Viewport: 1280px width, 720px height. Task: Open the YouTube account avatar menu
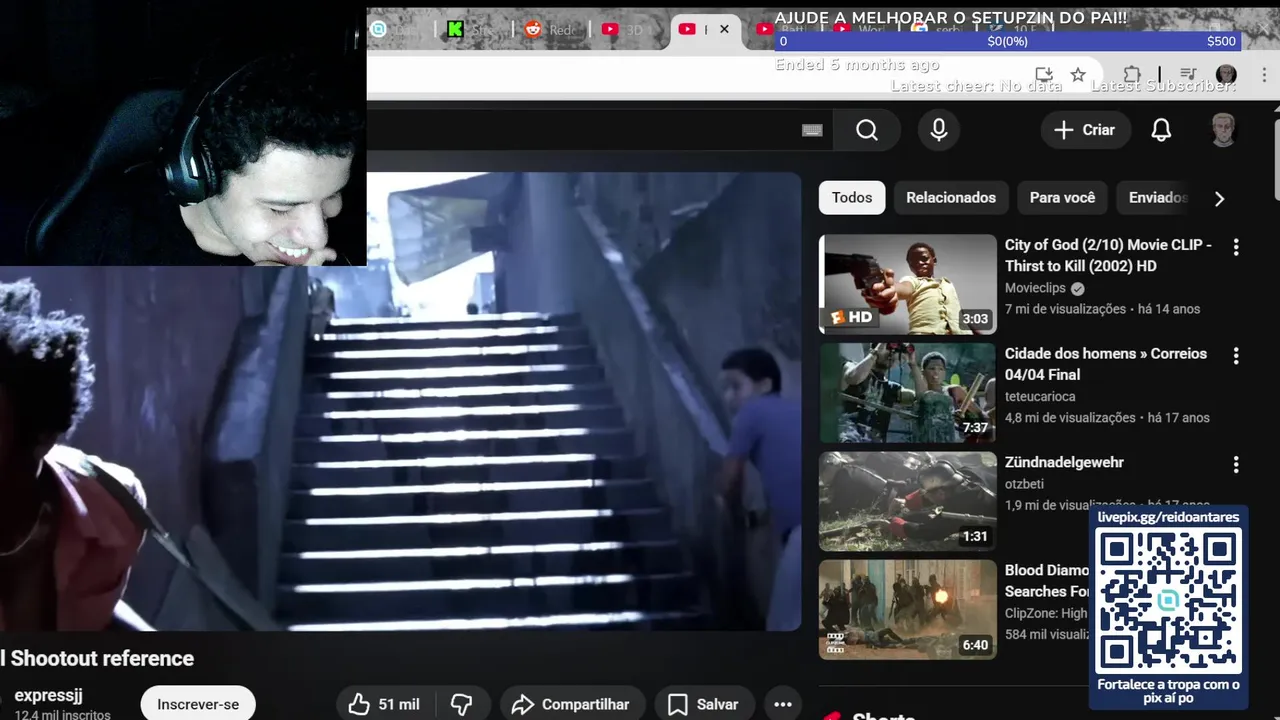[1223, 130]
